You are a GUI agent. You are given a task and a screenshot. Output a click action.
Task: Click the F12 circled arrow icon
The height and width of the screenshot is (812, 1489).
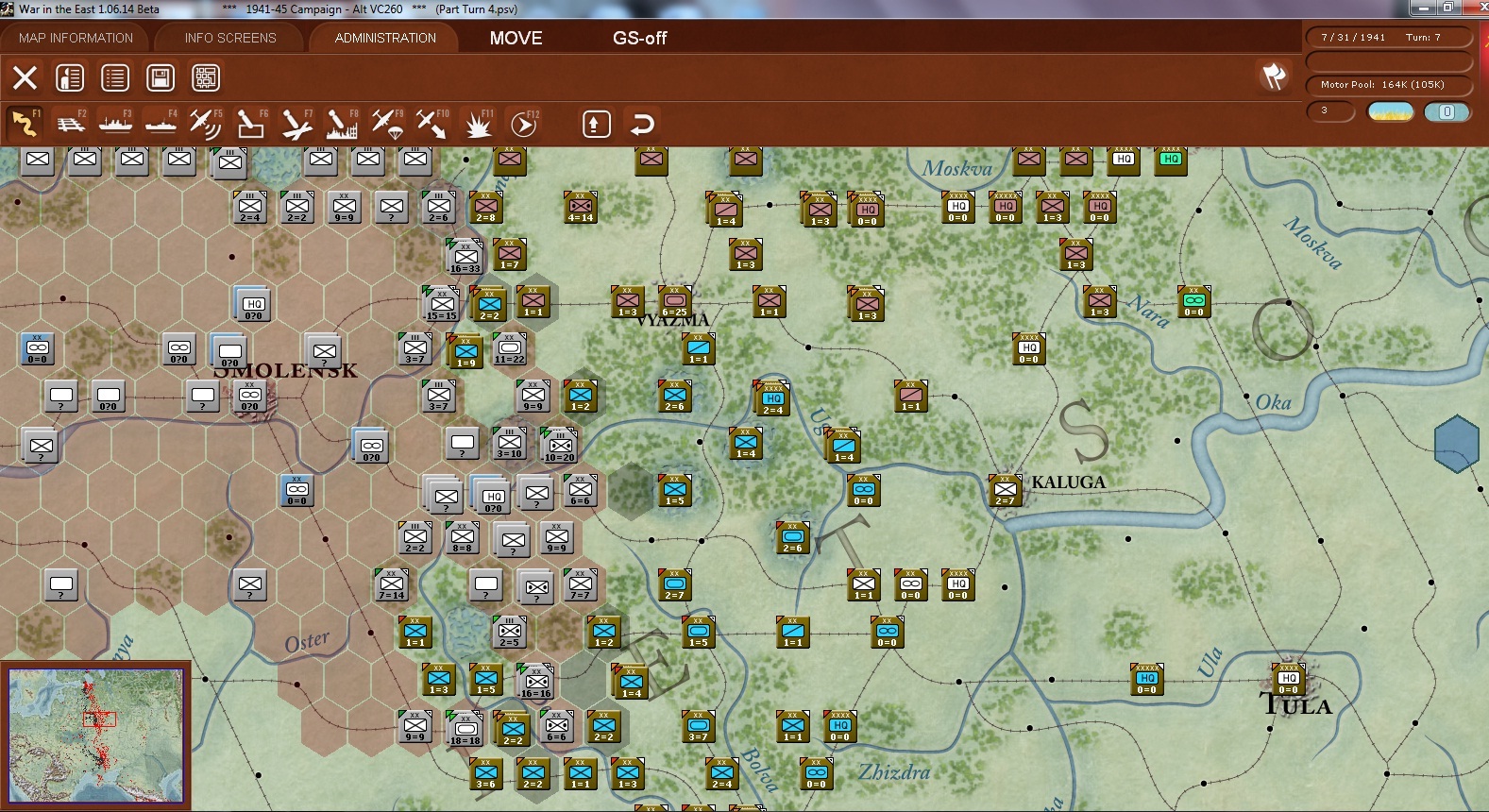pos(523,124)
